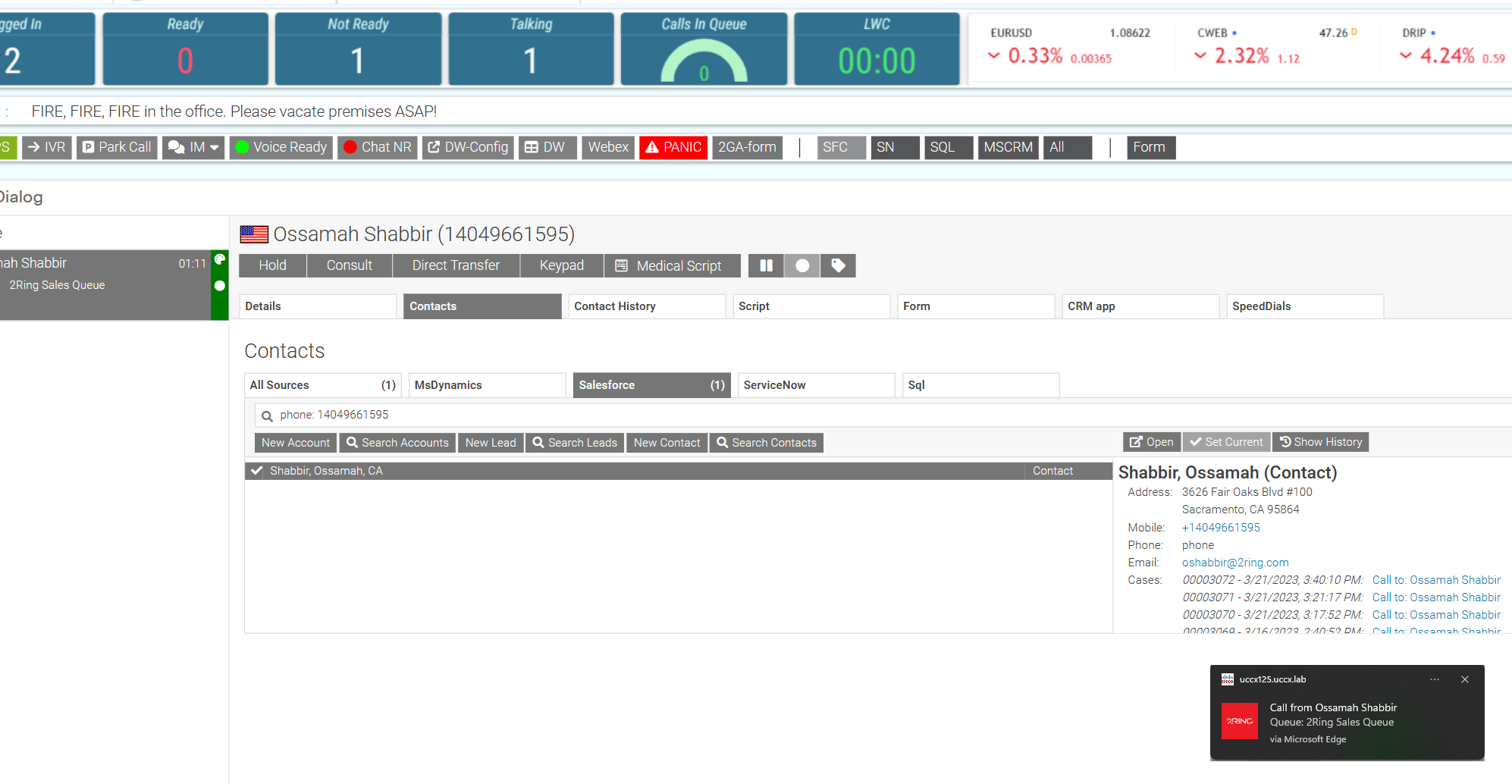The width and height of the screenshot is (1512, 784).
Task: Toggle Chat NR status button
Action: tap(378, 147)
